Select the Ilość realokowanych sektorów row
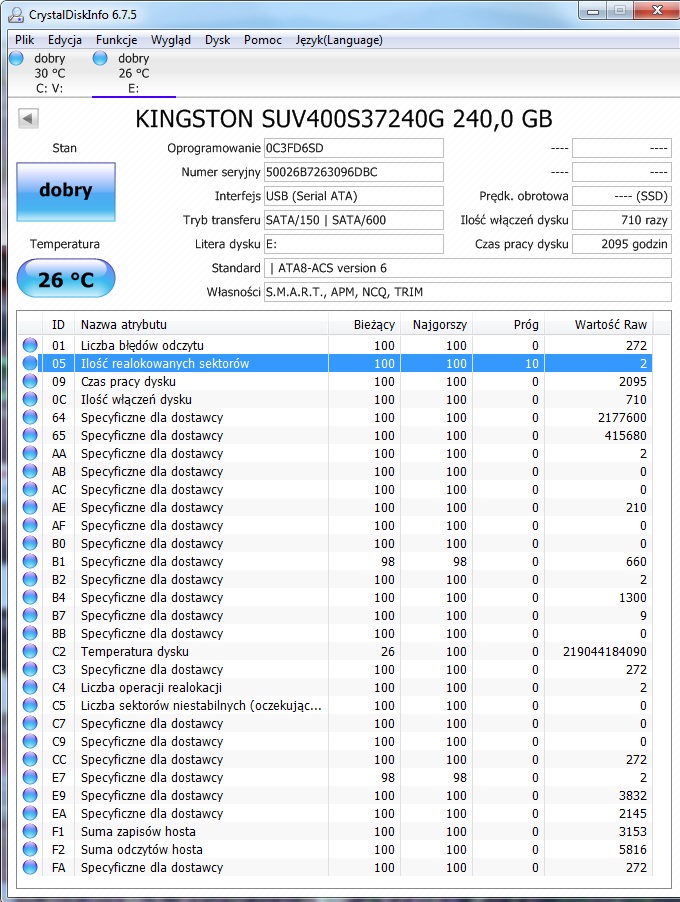This screenshot has height=902, width=680. (x=335, y=363)
